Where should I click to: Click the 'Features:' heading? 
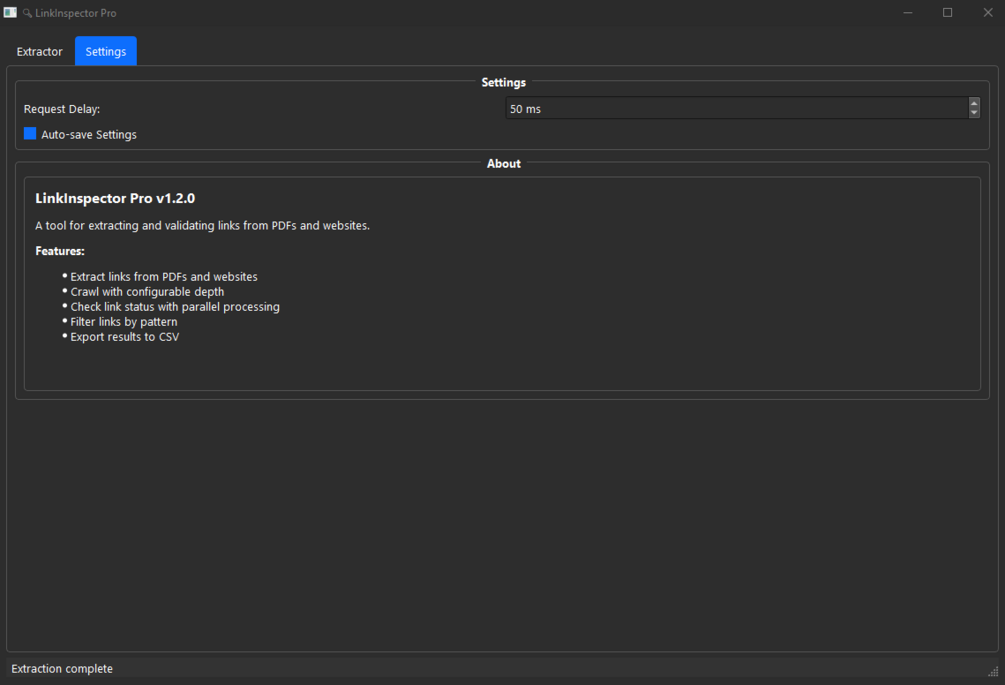(x=60, y=251)
